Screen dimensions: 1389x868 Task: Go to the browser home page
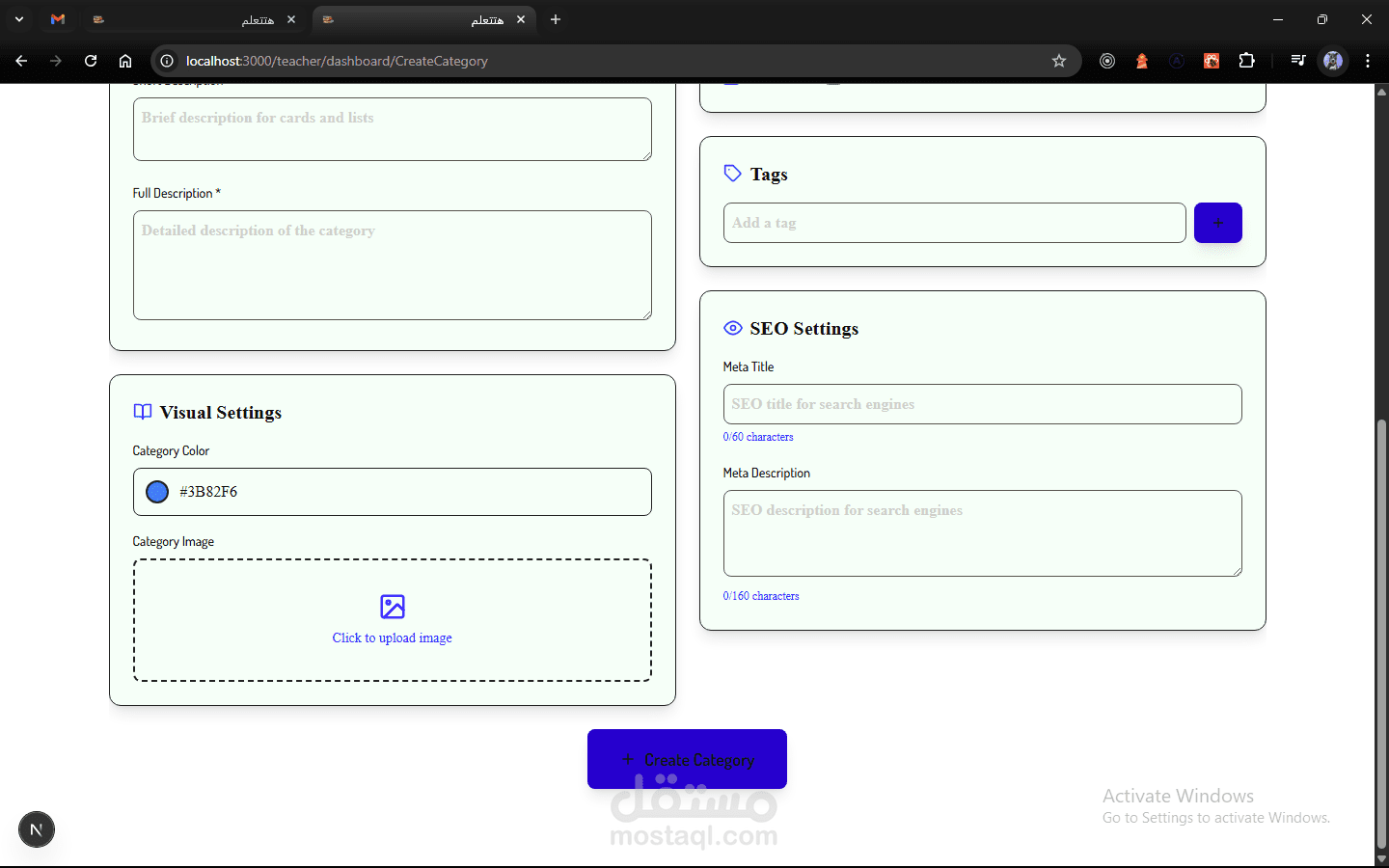125,61
